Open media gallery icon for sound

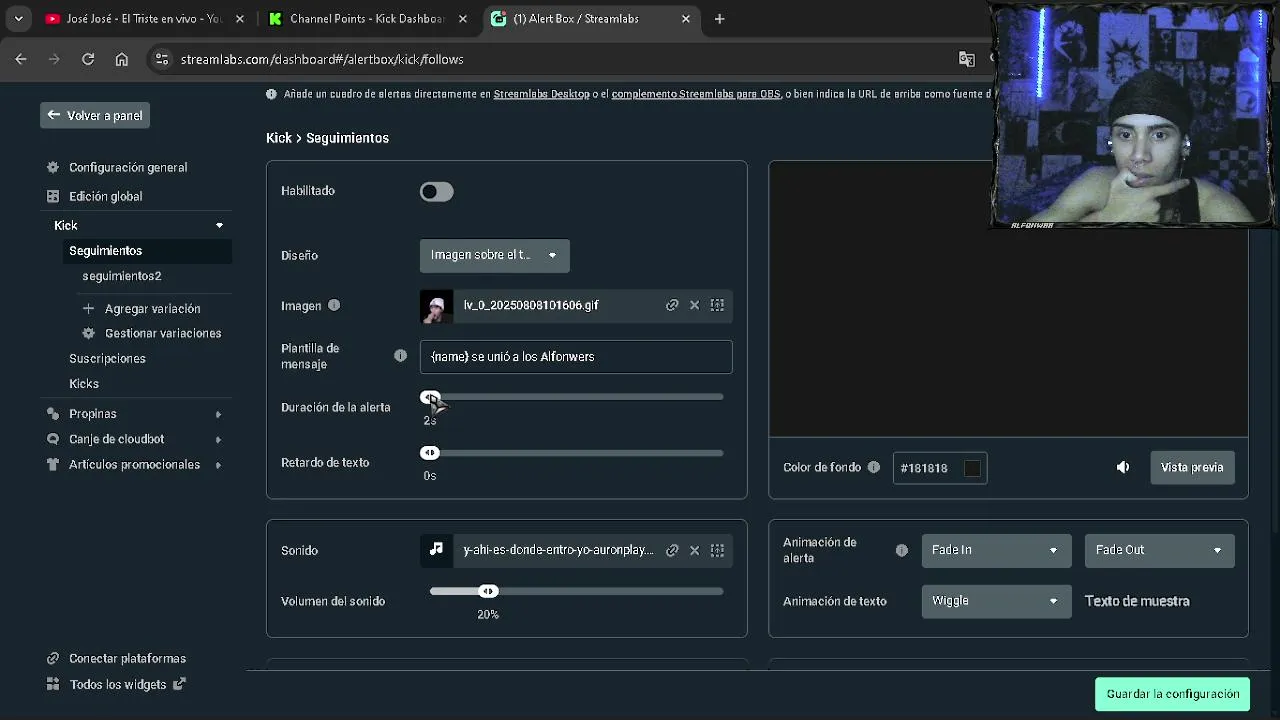[717, 550]
